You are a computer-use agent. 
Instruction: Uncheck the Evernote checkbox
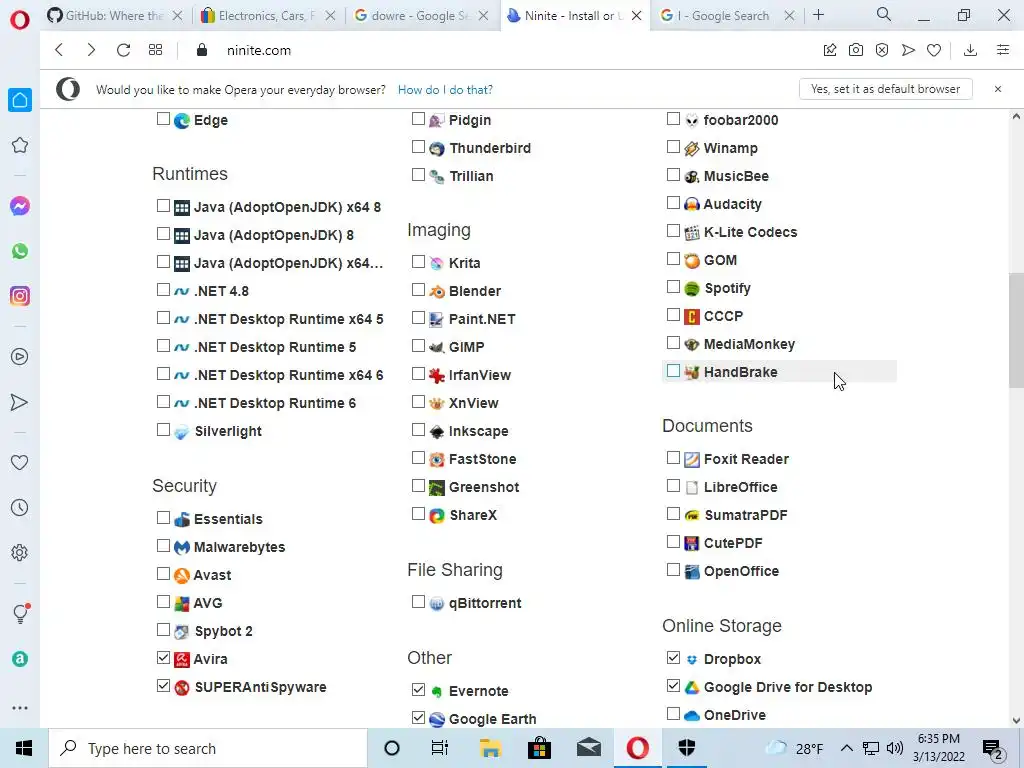pyautogui.click(x=419, y=690)
